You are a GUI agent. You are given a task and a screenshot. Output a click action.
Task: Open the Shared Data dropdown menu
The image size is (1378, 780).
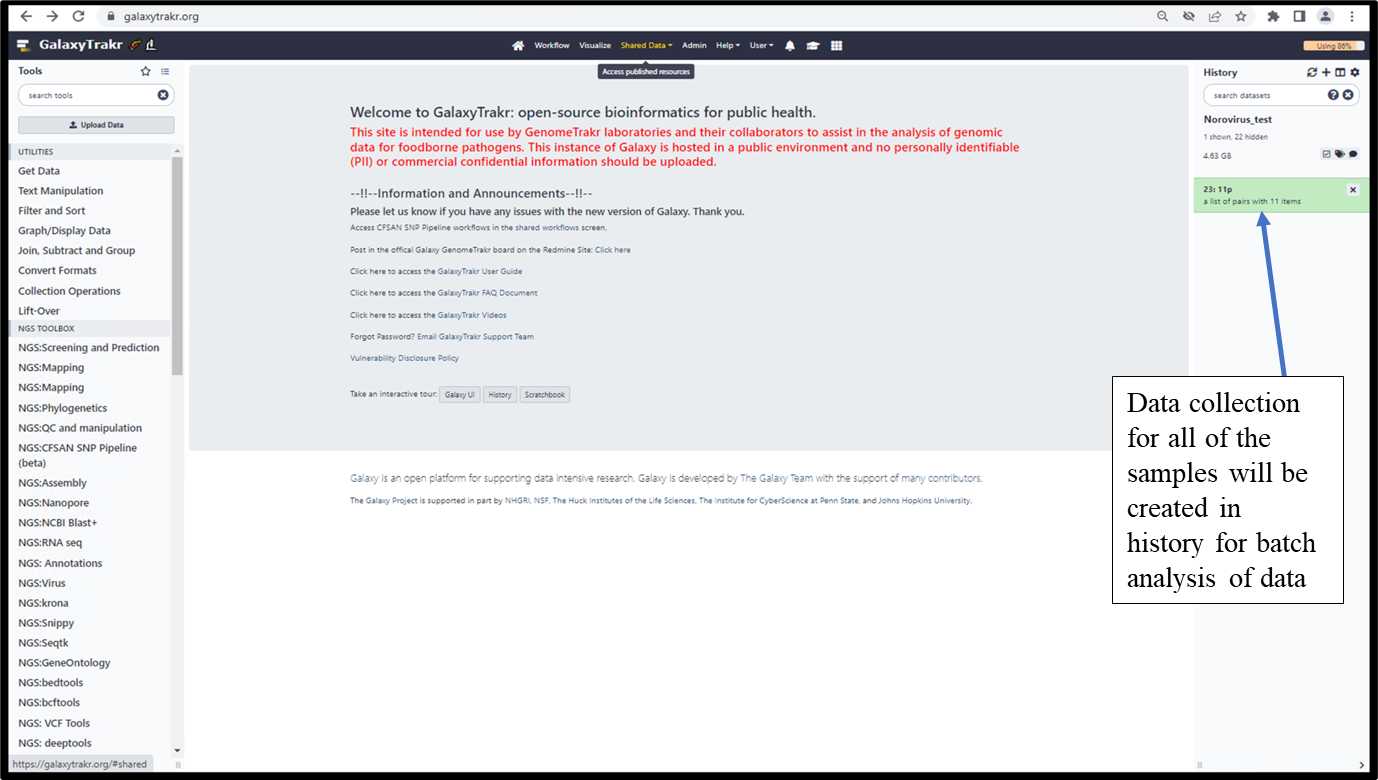coord(647,45)
